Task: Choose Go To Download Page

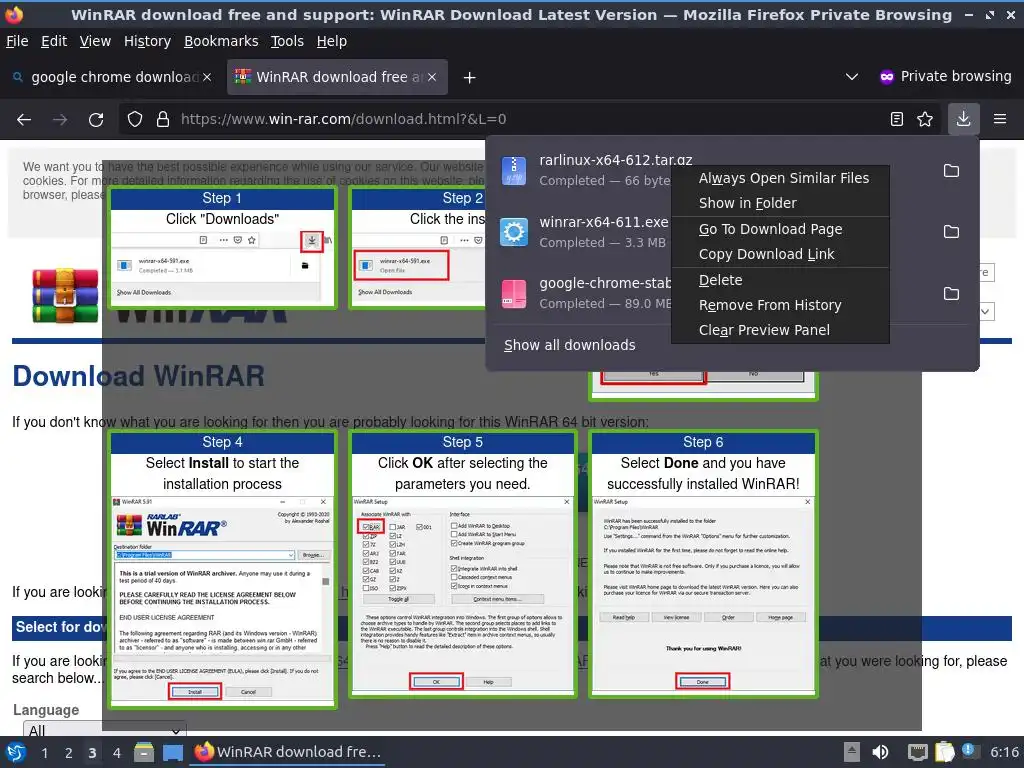Action: pyautogui.click(x=780, y=229)
